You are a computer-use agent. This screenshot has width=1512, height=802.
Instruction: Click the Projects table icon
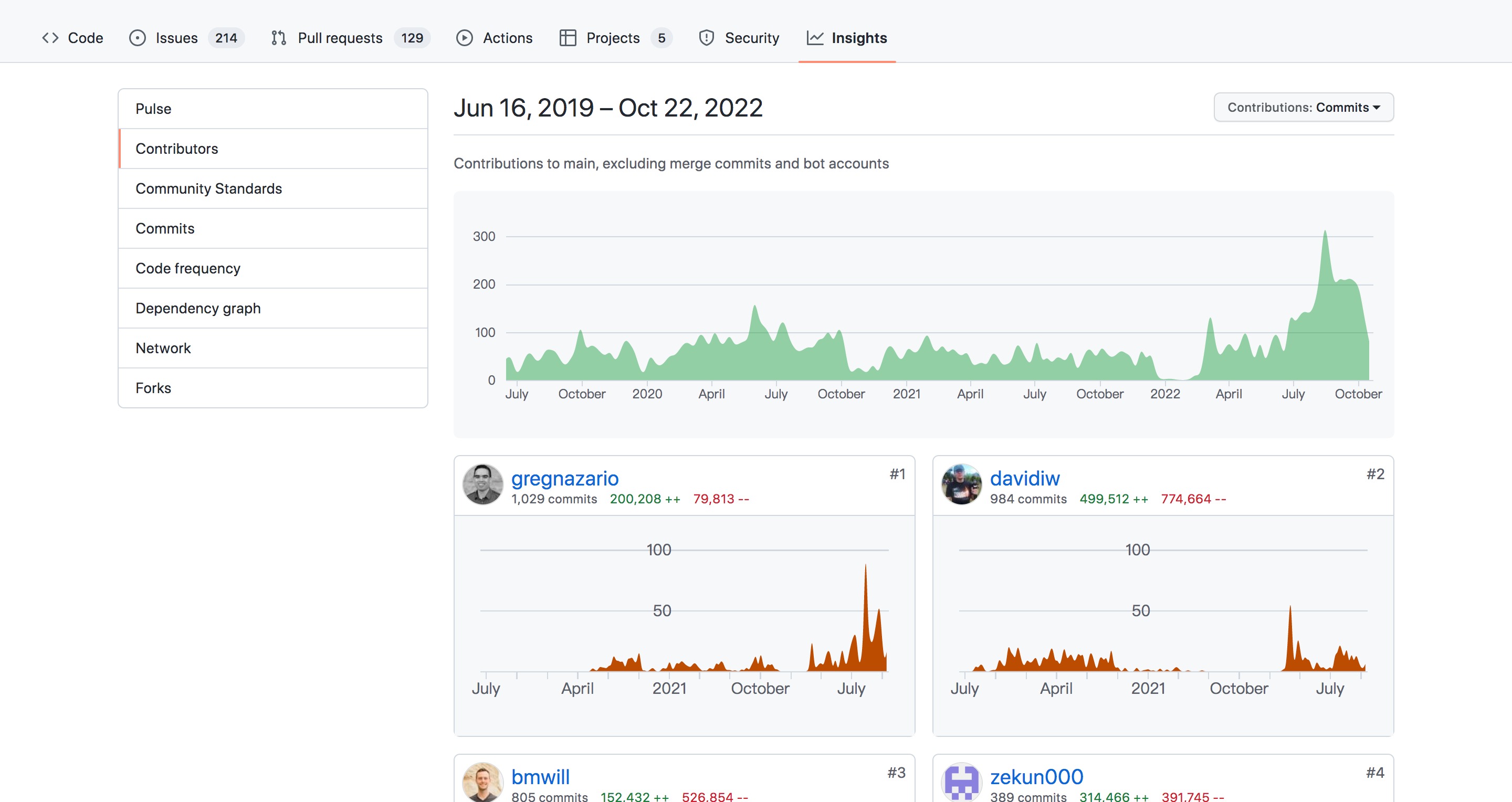coord(568,38)
